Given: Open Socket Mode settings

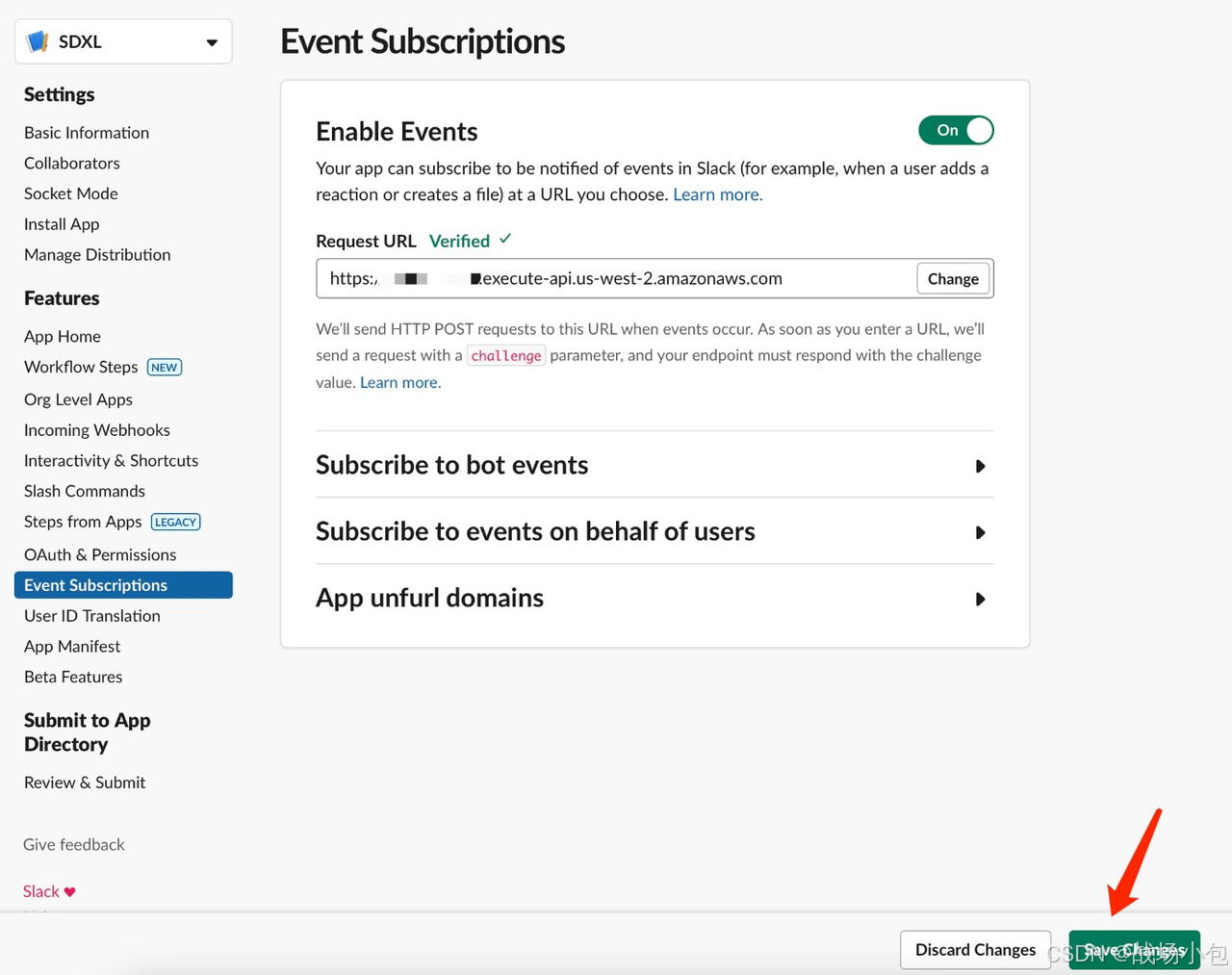Looking at the screenshot, I should coord(71,193).
